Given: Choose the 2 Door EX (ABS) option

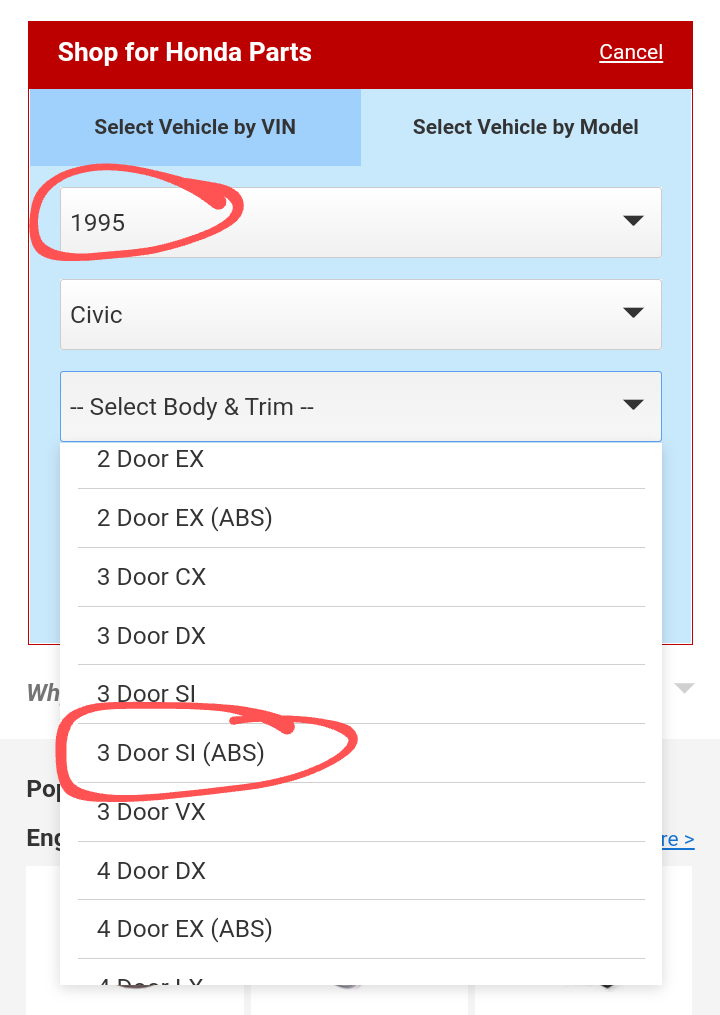Looking at the screenshot, I should point(185,518).
